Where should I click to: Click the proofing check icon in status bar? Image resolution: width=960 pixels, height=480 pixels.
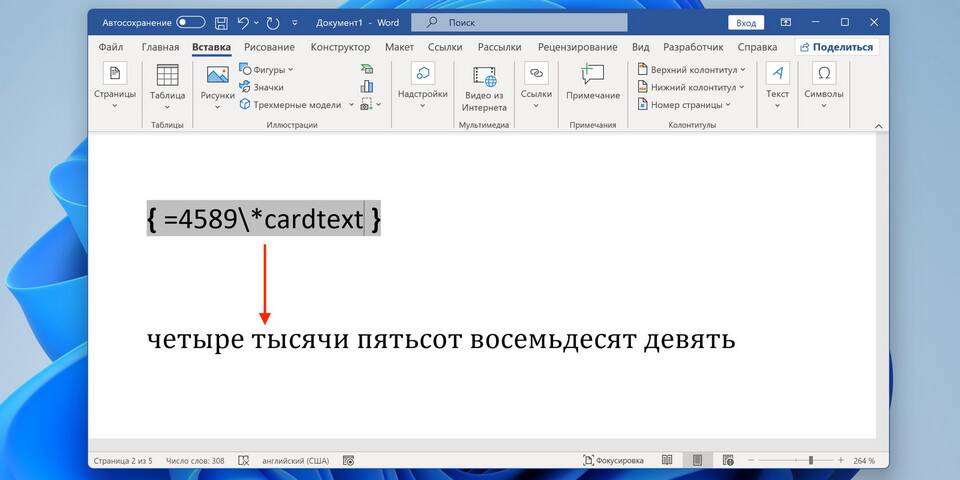[243, 460]
